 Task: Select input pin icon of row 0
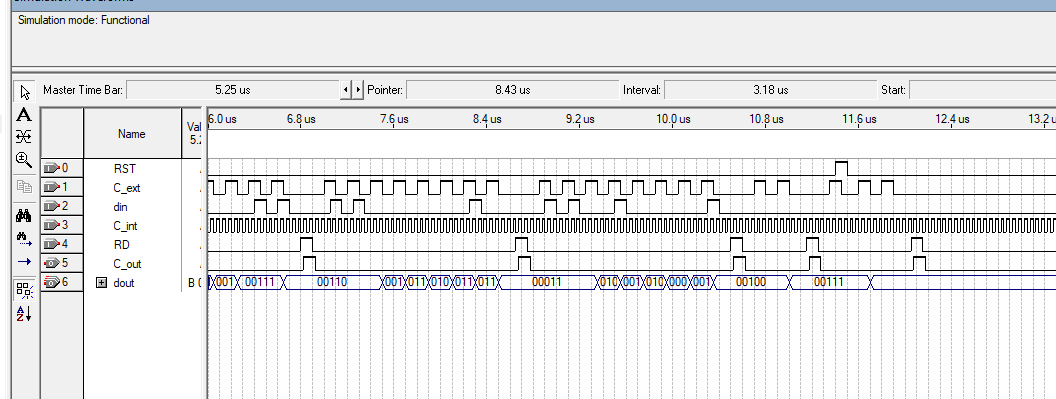[52, 168]
